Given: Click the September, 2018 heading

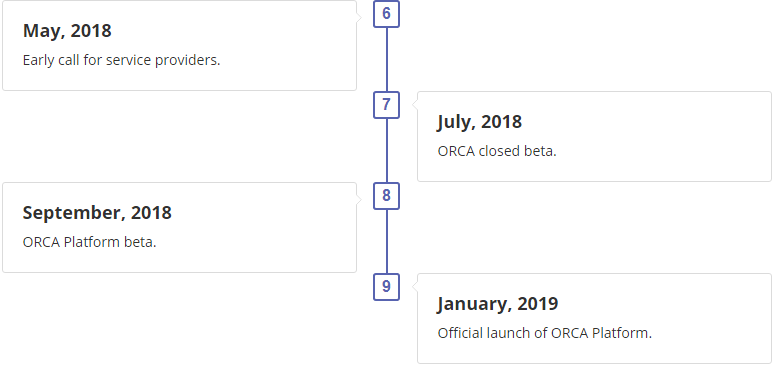Looking at the screenshot, I should tap(97, 213).
